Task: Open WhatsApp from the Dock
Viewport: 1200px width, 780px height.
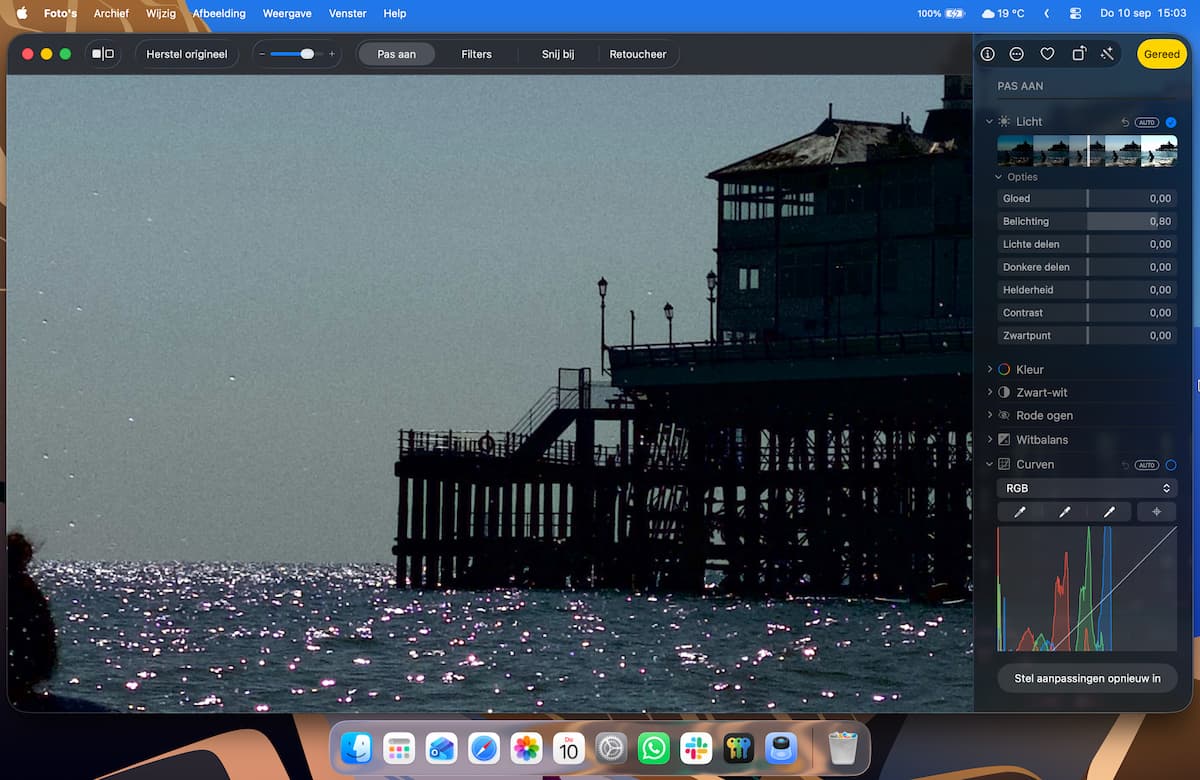Action: [653, 748]
